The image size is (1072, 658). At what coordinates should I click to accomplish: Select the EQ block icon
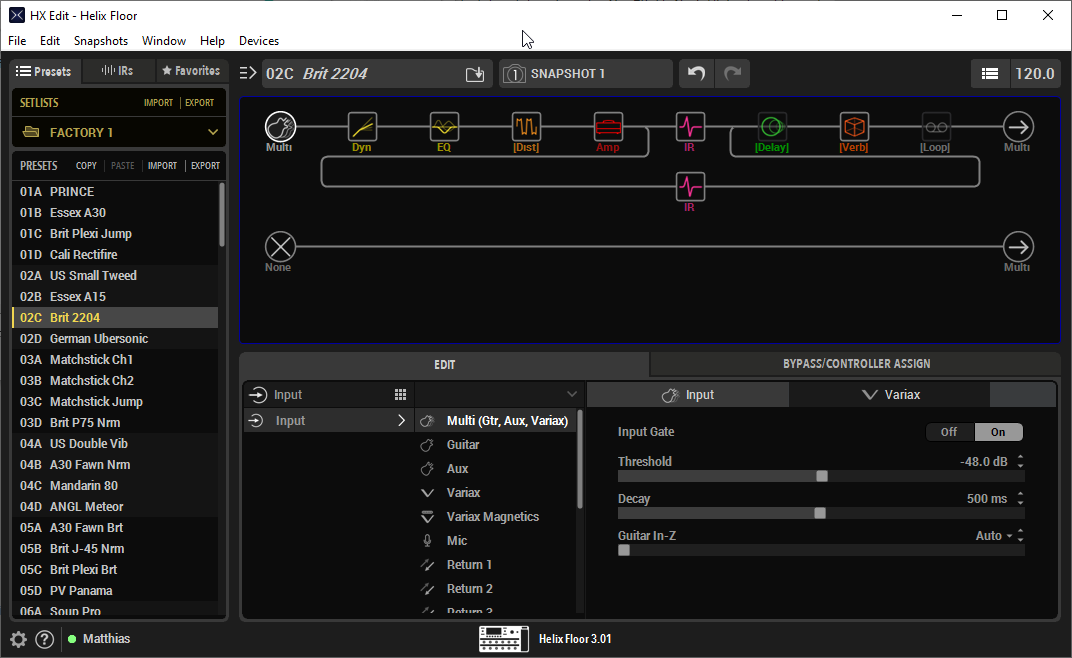pos(444,127)
